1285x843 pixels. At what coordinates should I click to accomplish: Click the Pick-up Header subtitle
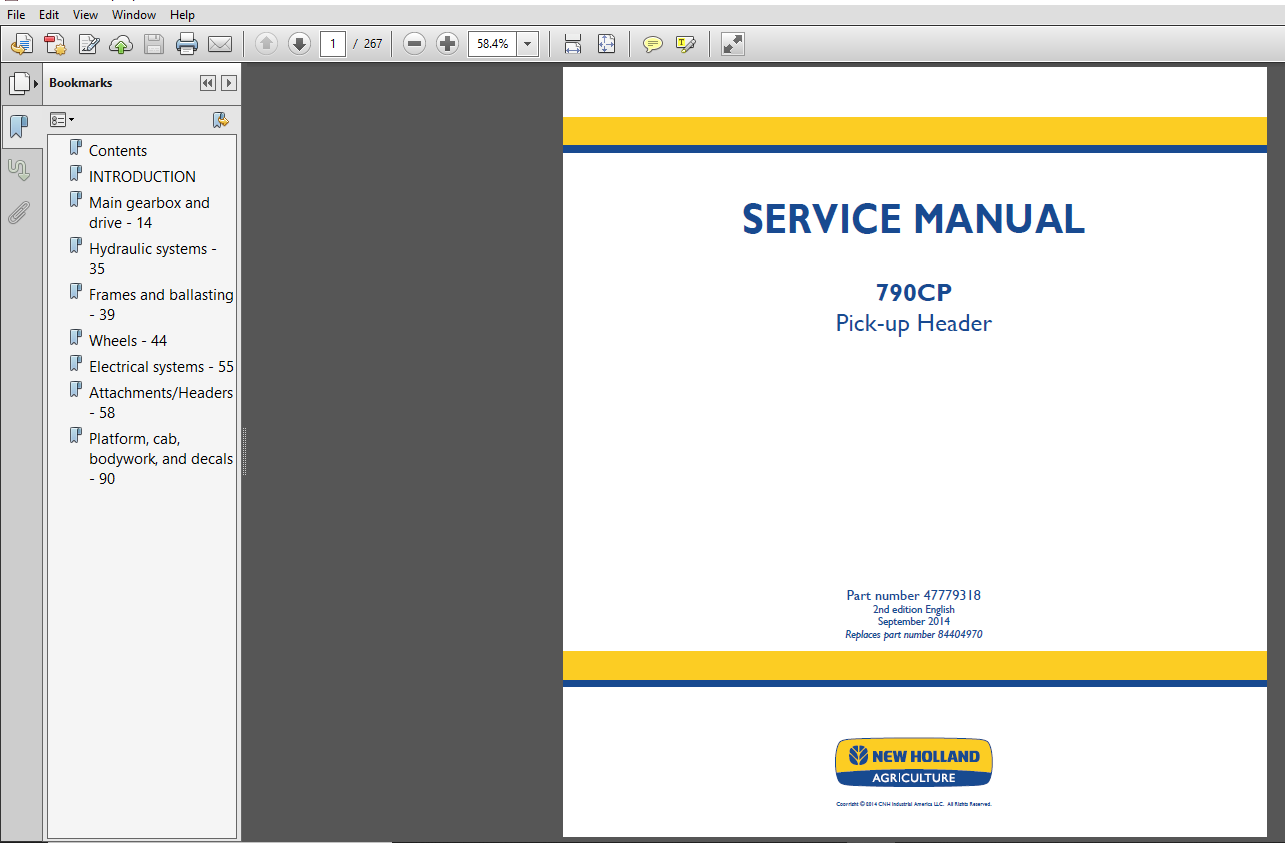coord(914,323)
